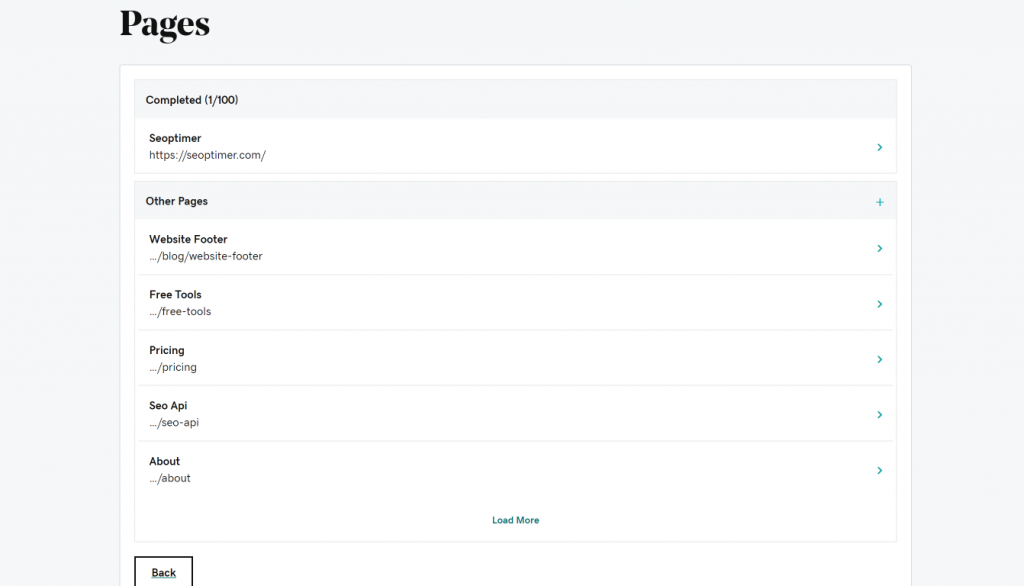Image resolution: width=1024 pixels, height=586 pixels.
Task: Click the chevron on the Pricing row
Action: click(x=879, y=359)
